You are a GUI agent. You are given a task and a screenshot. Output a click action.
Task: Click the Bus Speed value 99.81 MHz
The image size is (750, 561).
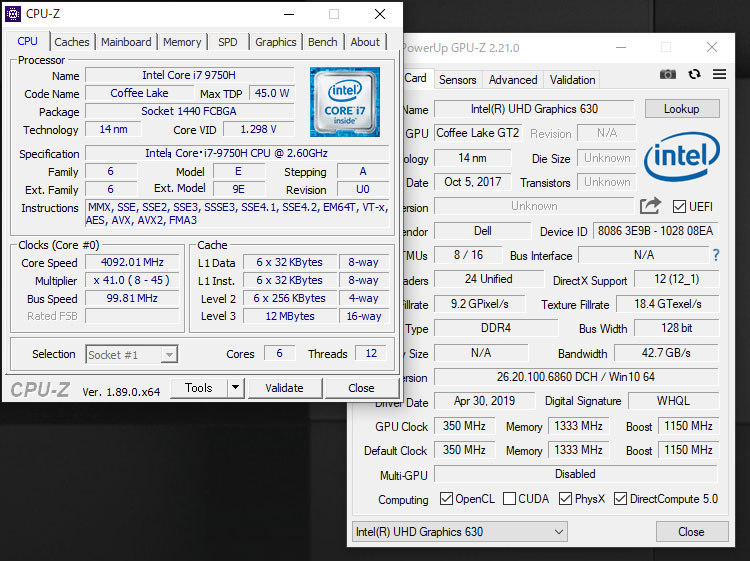(x=132, y=298)
